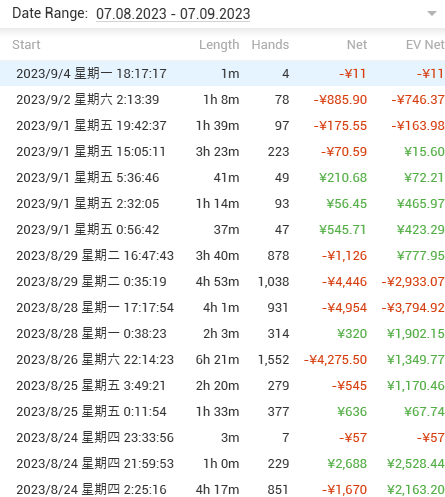The height and width of the screenshot is (497, 445).
Task: Select the session starting 2023/9/4 18:17:17
Action: tap(222, 73)
